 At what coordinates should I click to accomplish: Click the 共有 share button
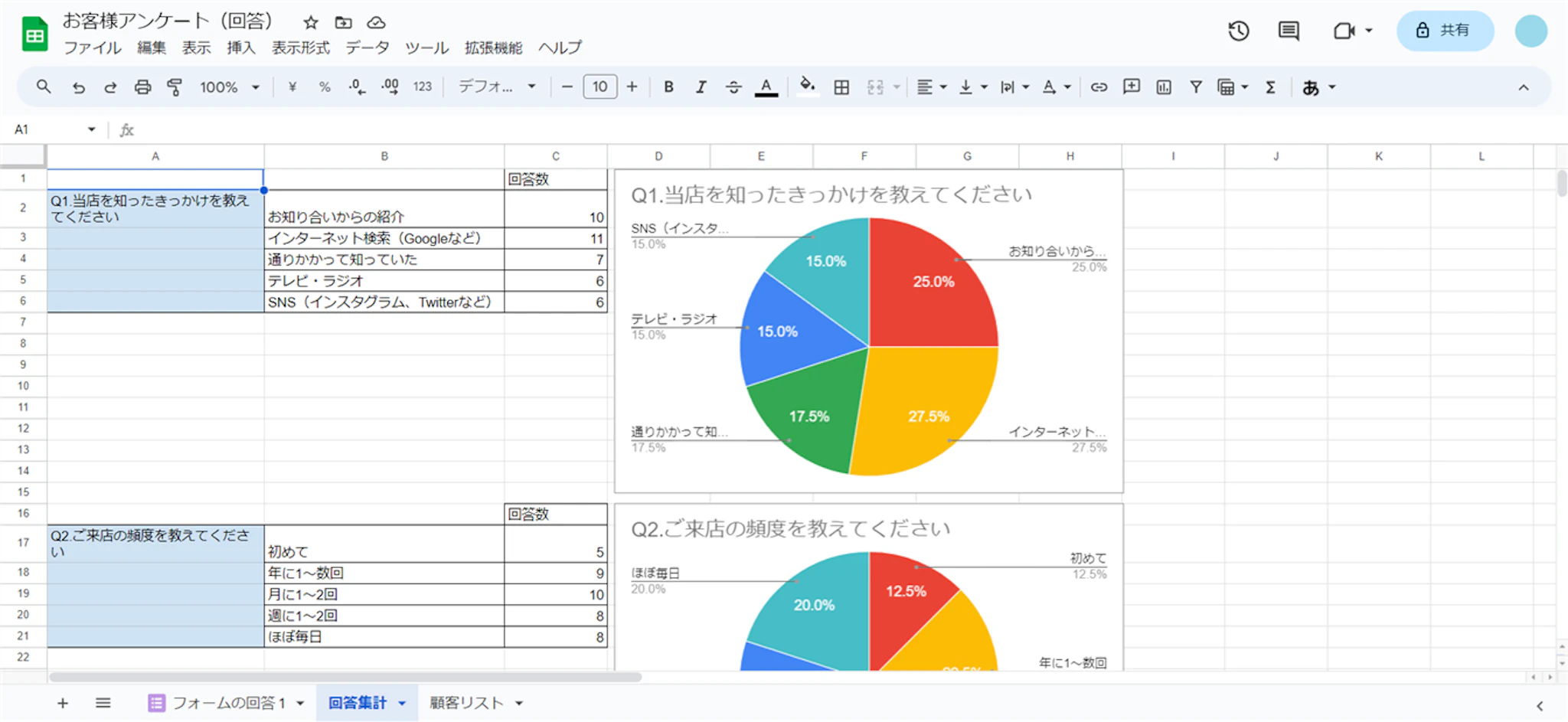pyautogui.click(x=1444, y=31)
